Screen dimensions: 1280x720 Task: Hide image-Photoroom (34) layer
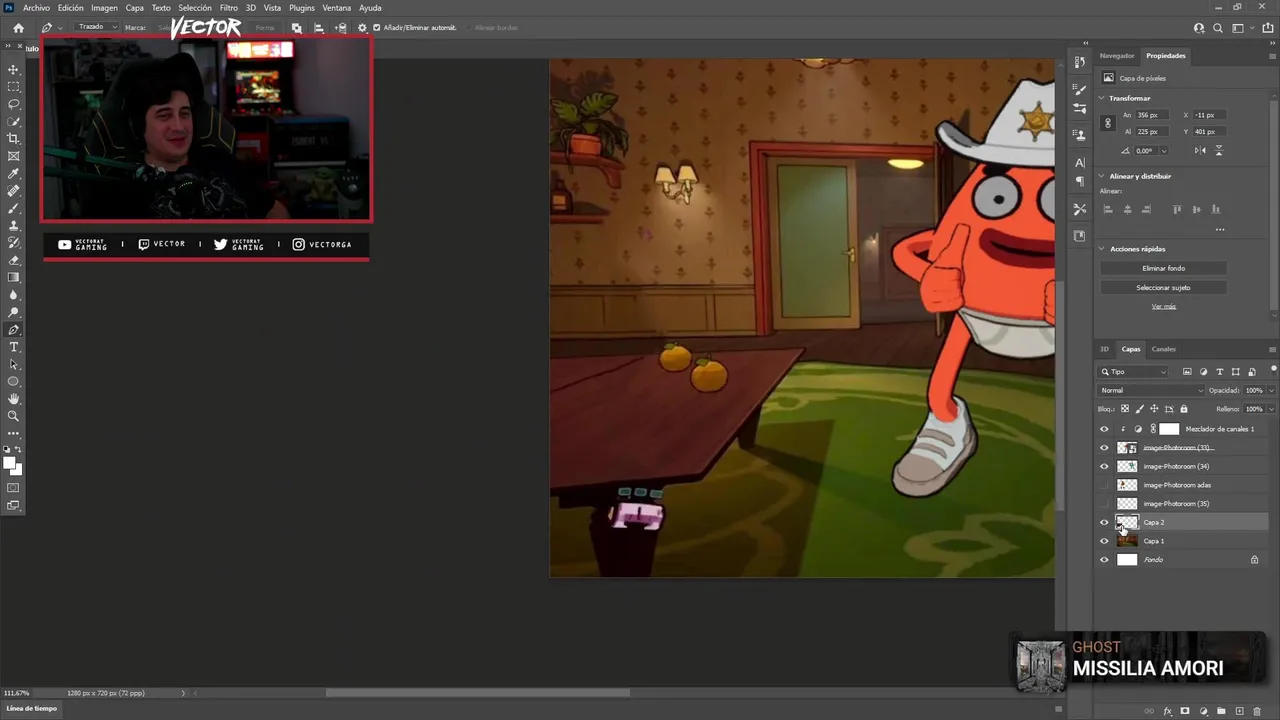[x=1104, y=466]
